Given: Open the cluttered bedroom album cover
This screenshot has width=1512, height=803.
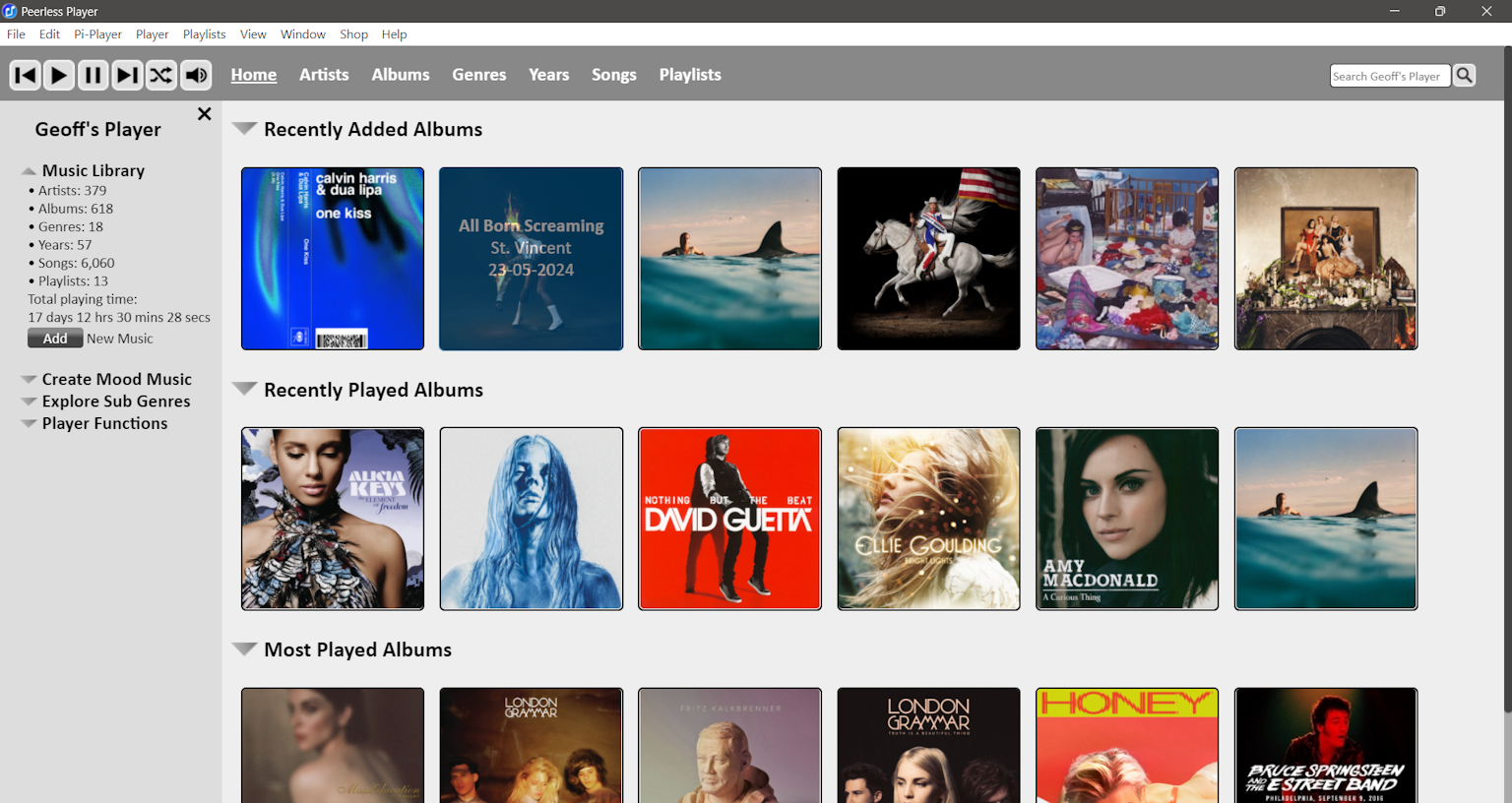Looking at the screenshot, I should (x=1127, y=259).
